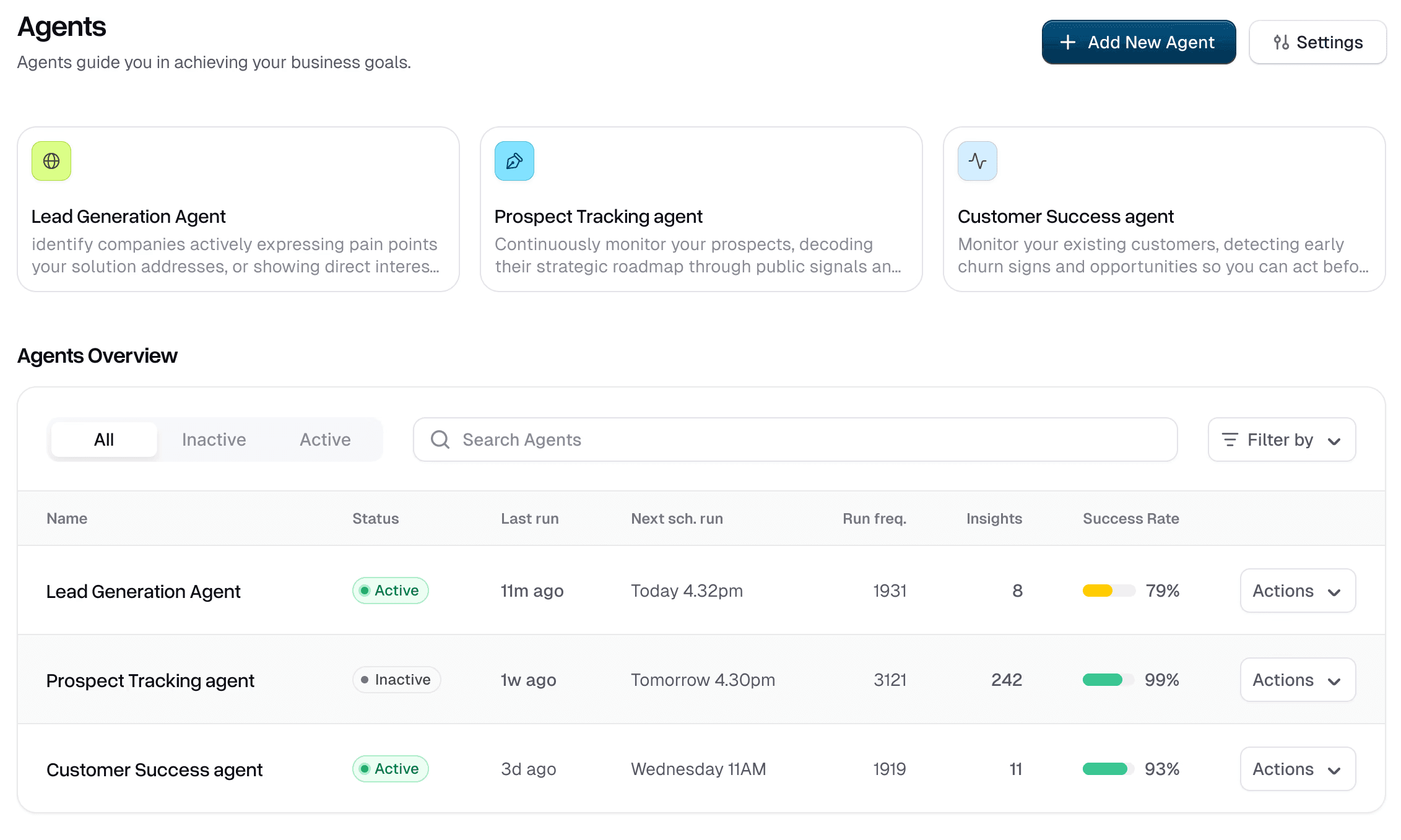This screenshot has width=1401, height=840.
Task: Expand Actions for Customer Success agent
Action: [x=1298, y=769]
